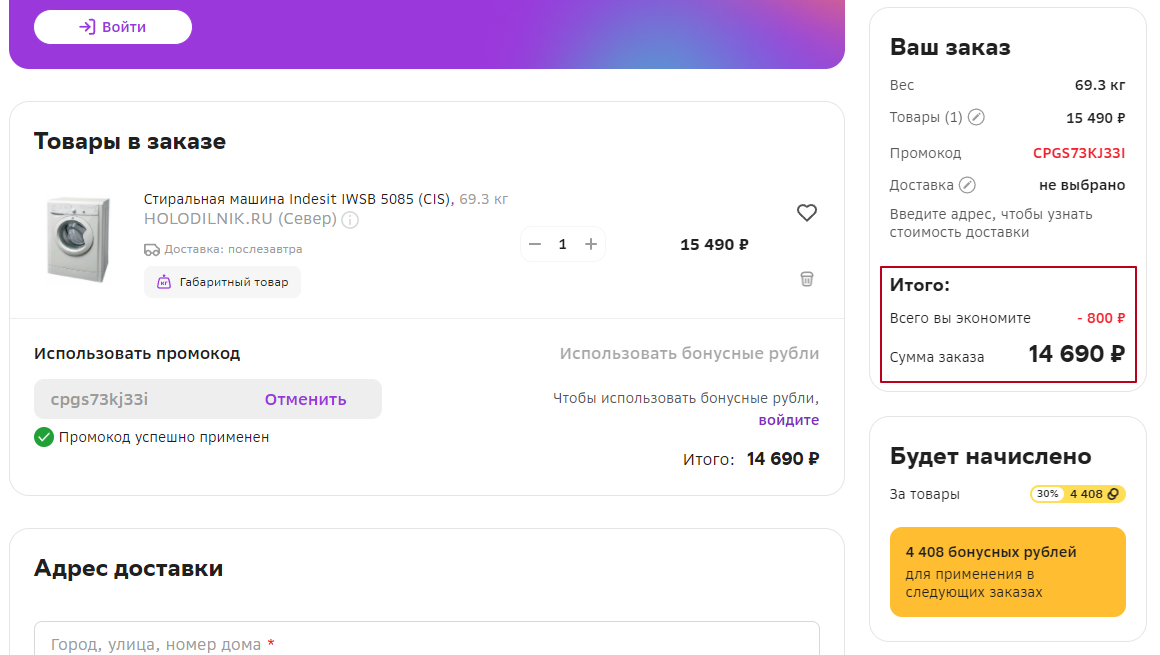The image size is (1160, 655).
Task: Click the Габаритный товар badge
Action: pos(222,282)
